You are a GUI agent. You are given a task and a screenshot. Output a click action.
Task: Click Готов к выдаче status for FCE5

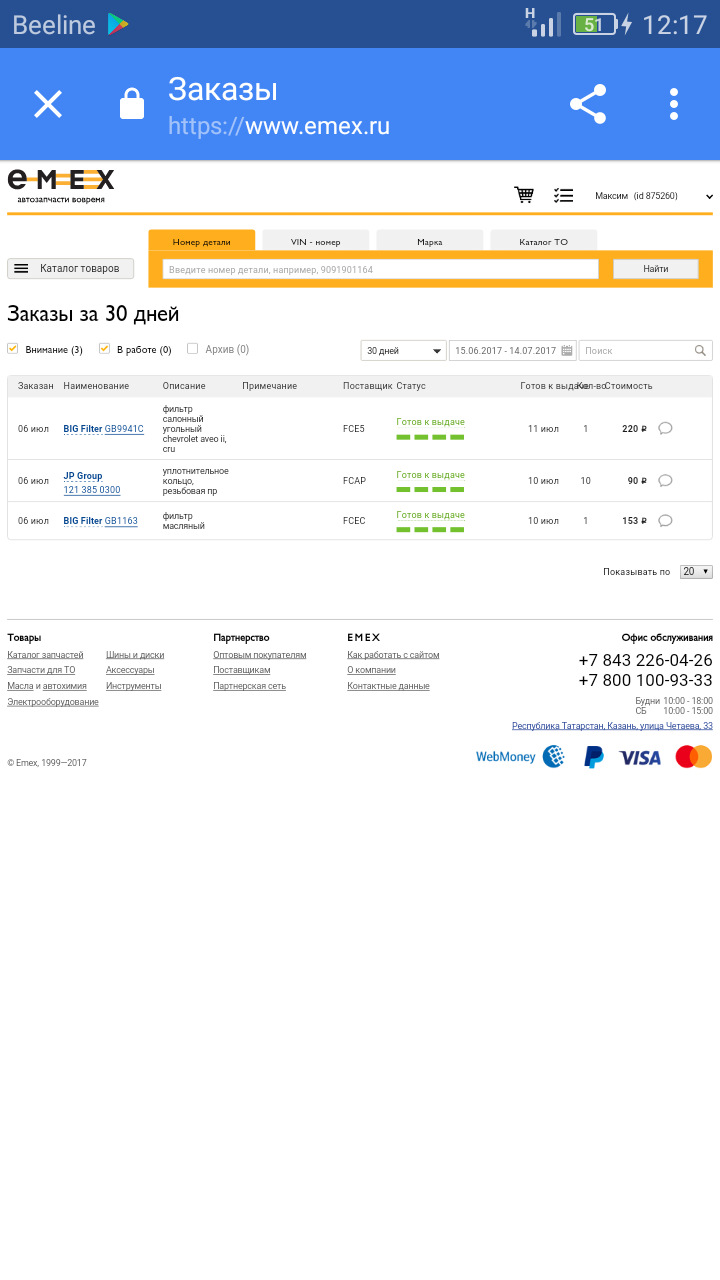coord(430,422)
